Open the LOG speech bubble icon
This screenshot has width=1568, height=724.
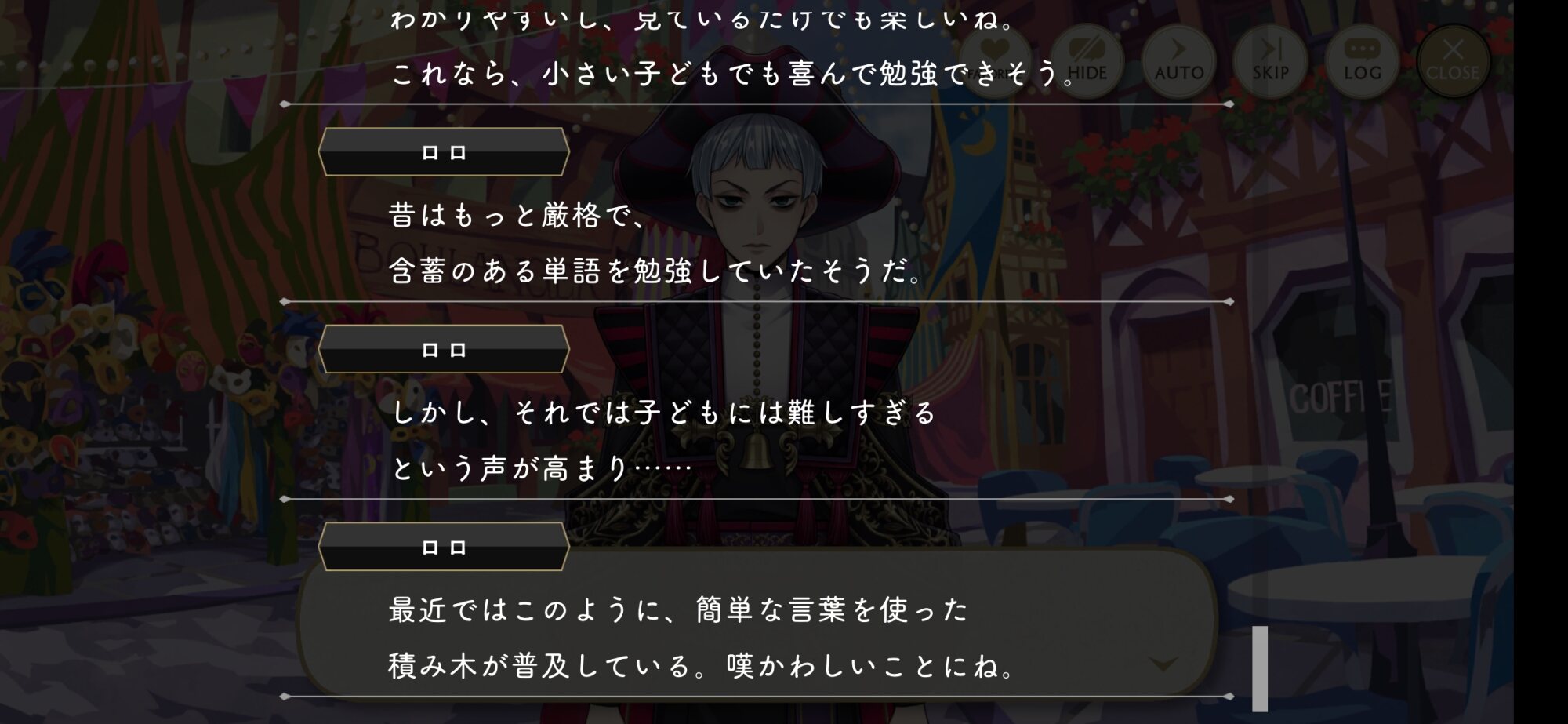(x=1362, y=61)
